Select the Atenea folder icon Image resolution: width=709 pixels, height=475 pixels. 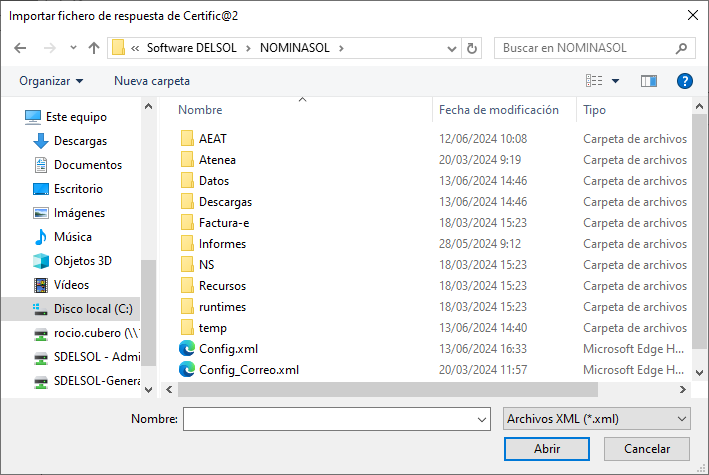tap(187, 159)
